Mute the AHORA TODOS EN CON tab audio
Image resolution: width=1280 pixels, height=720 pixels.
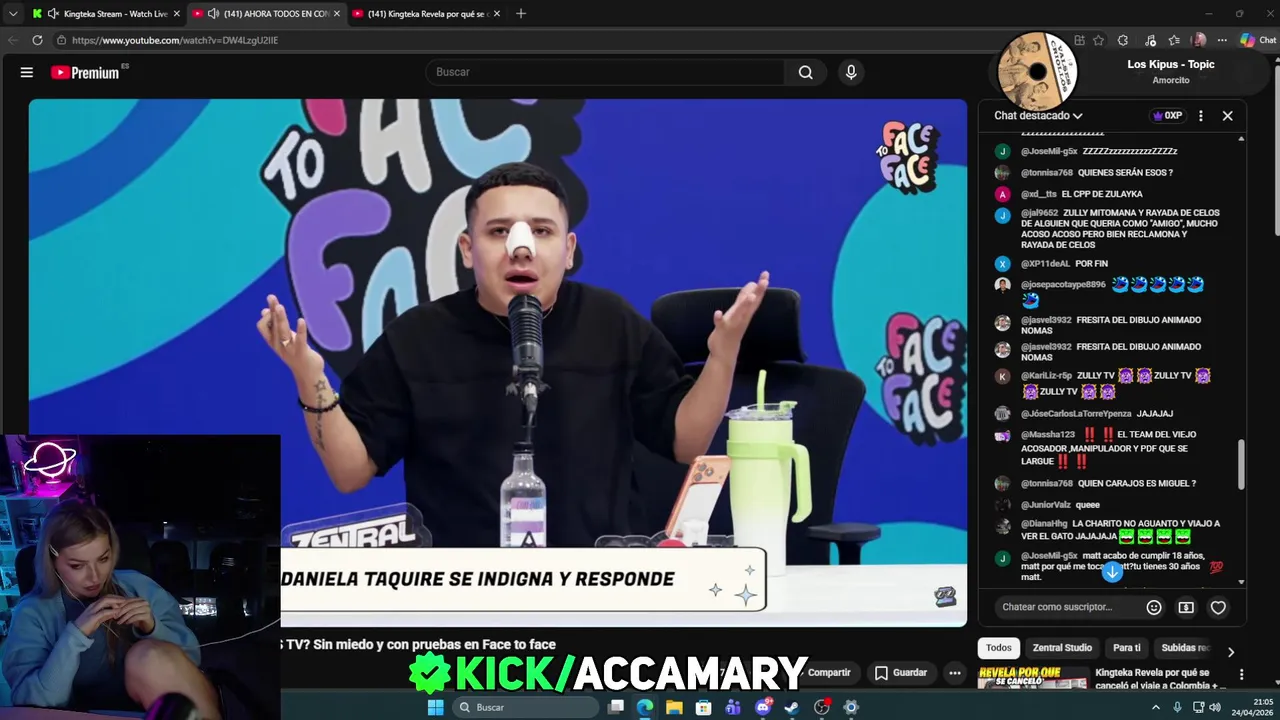[x=213, y=14]
